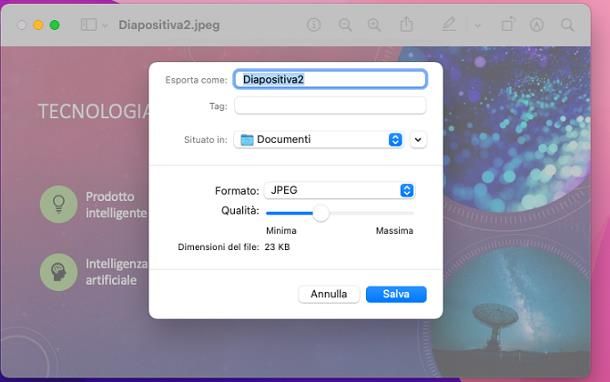Click the Massima label under slider

tap(394, 231)
